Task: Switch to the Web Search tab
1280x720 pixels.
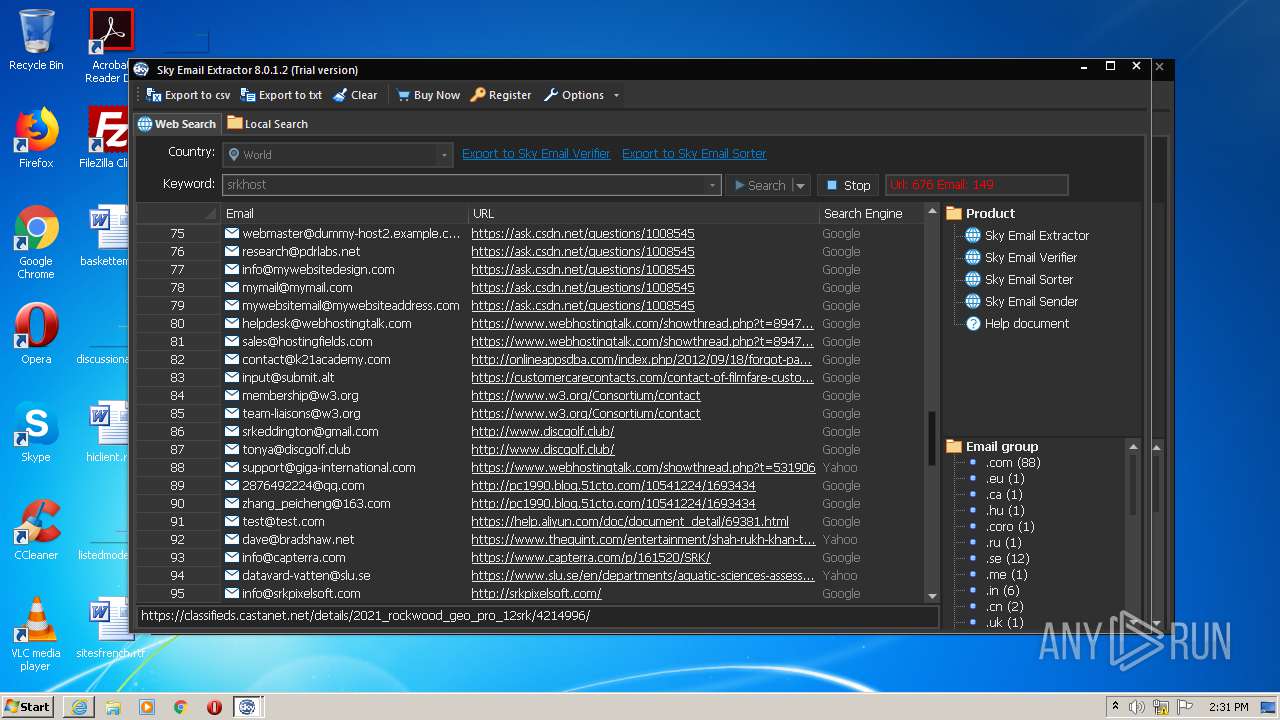Action: pos(177,124)
